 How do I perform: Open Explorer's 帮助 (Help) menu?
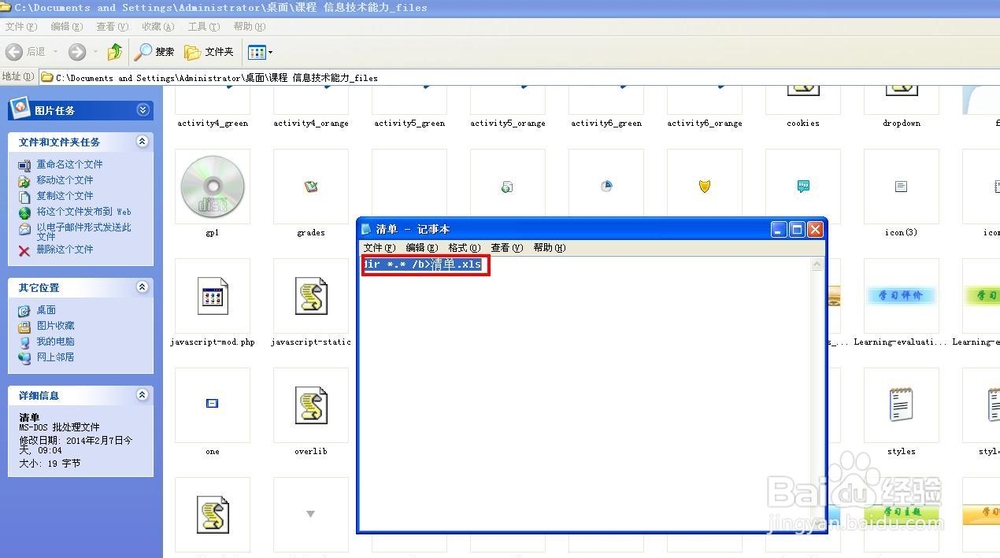click(x=249, y=27)
